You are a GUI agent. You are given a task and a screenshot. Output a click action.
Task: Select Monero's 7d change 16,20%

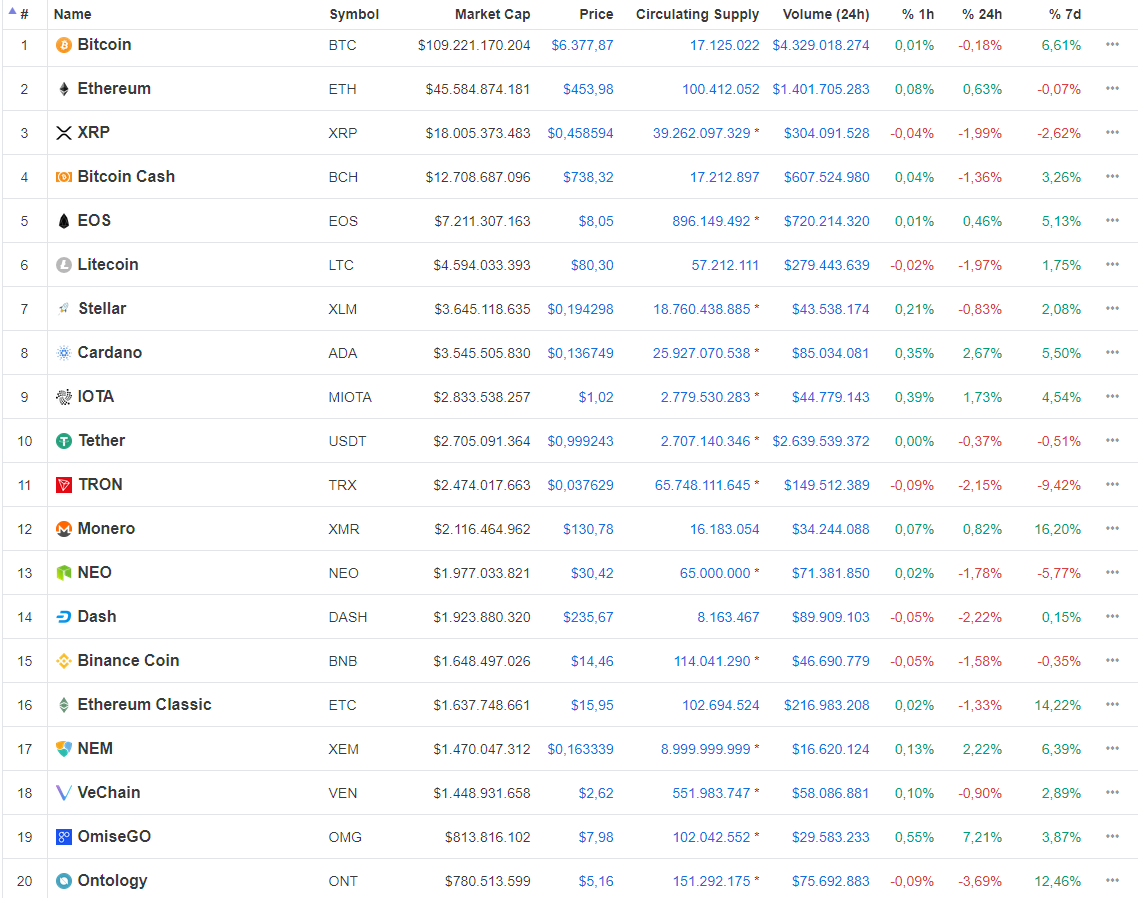tap(1057, 530)
